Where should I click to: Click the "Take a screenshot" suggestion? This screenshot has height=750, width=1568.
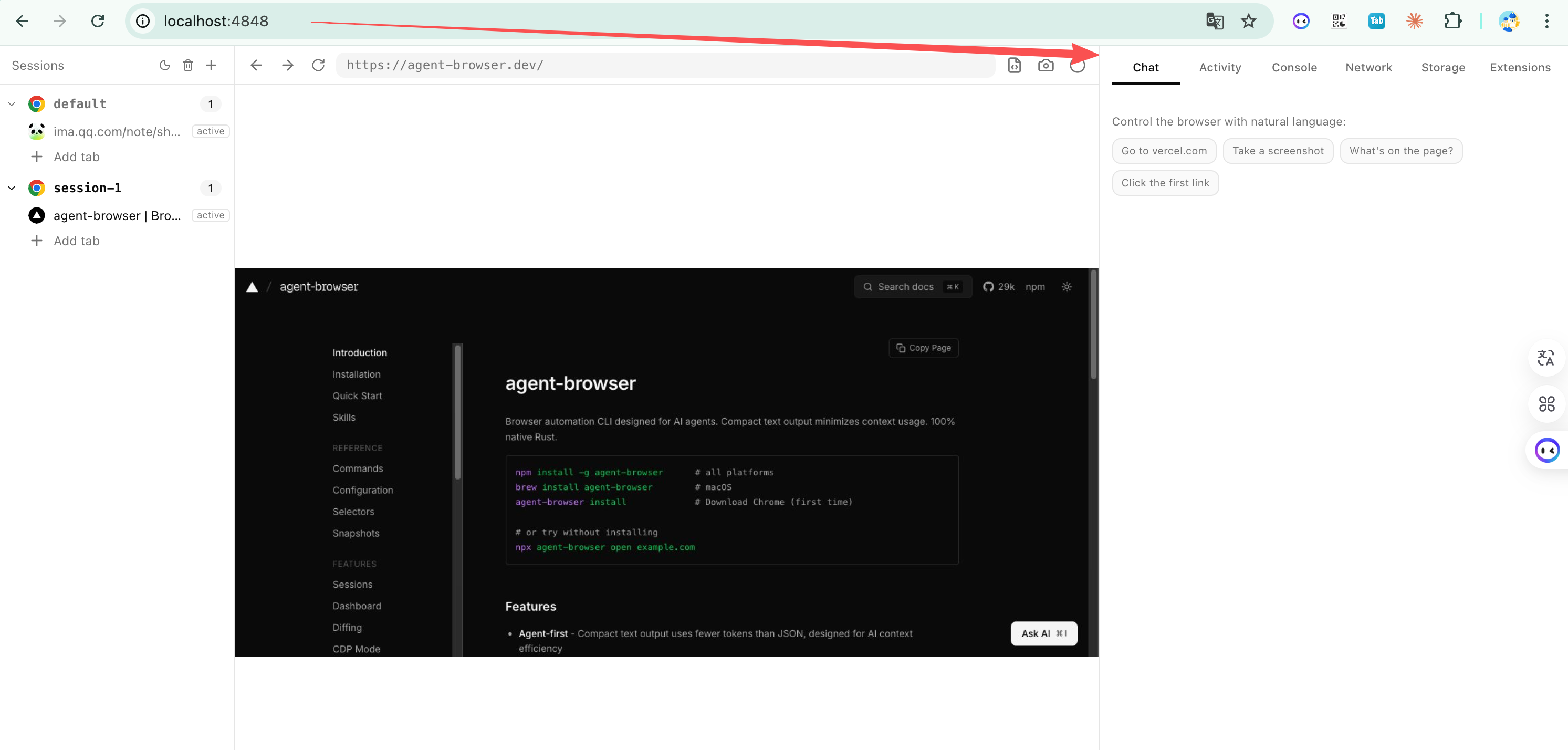(1278, 151)
